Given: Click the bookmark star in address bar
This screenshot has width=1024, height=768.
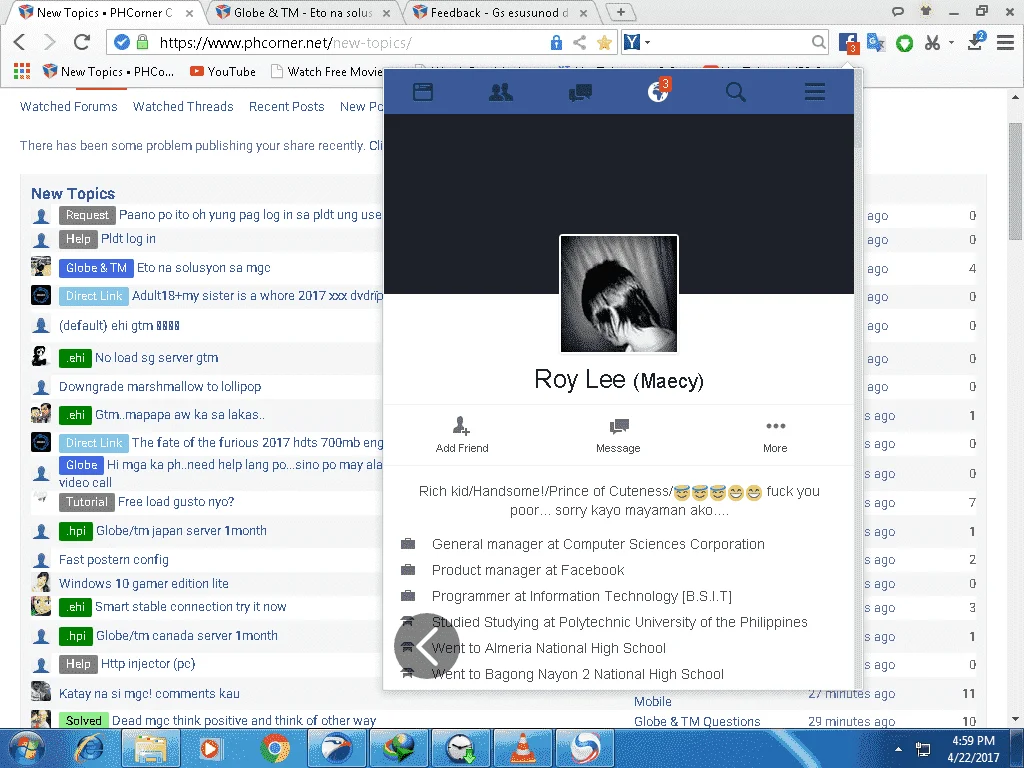Looking at the screenshot, I should 604,43.
